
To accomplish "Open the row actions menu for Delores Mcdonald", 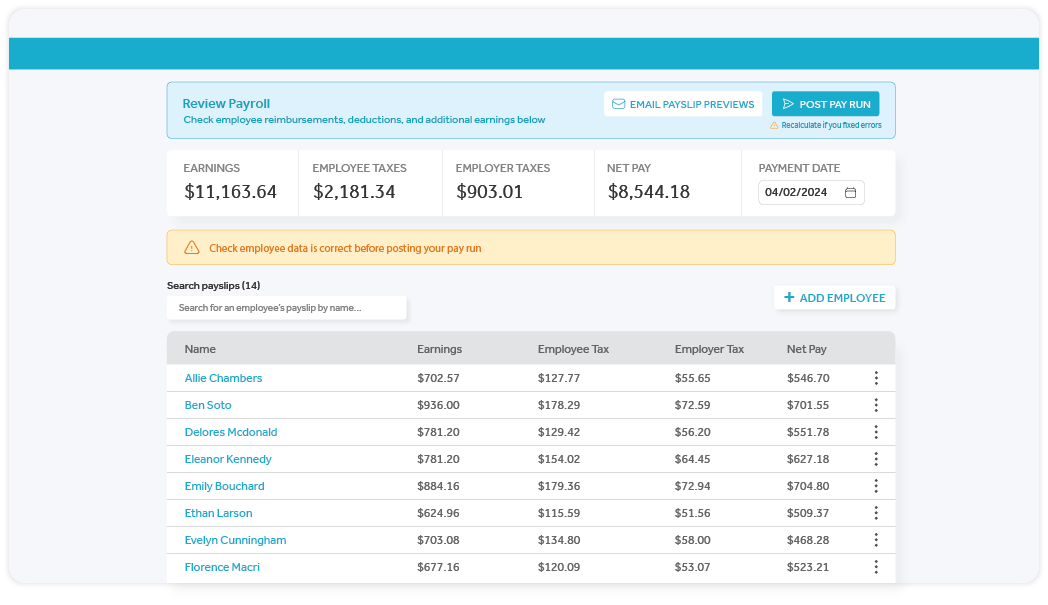I will [876, 432].
